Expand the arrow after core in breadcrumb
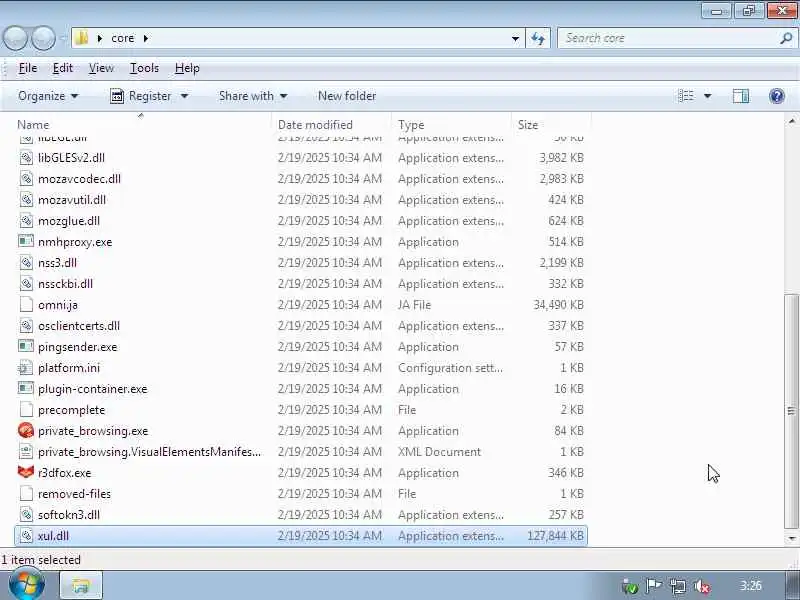800x600 pixels. [146, 38]
